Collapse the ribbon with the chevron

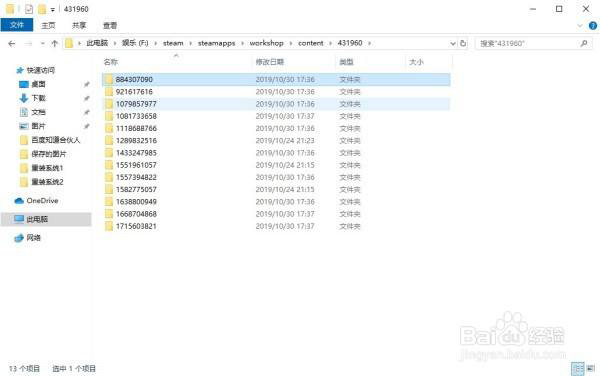pyautogui.click(x=580, y=26)
